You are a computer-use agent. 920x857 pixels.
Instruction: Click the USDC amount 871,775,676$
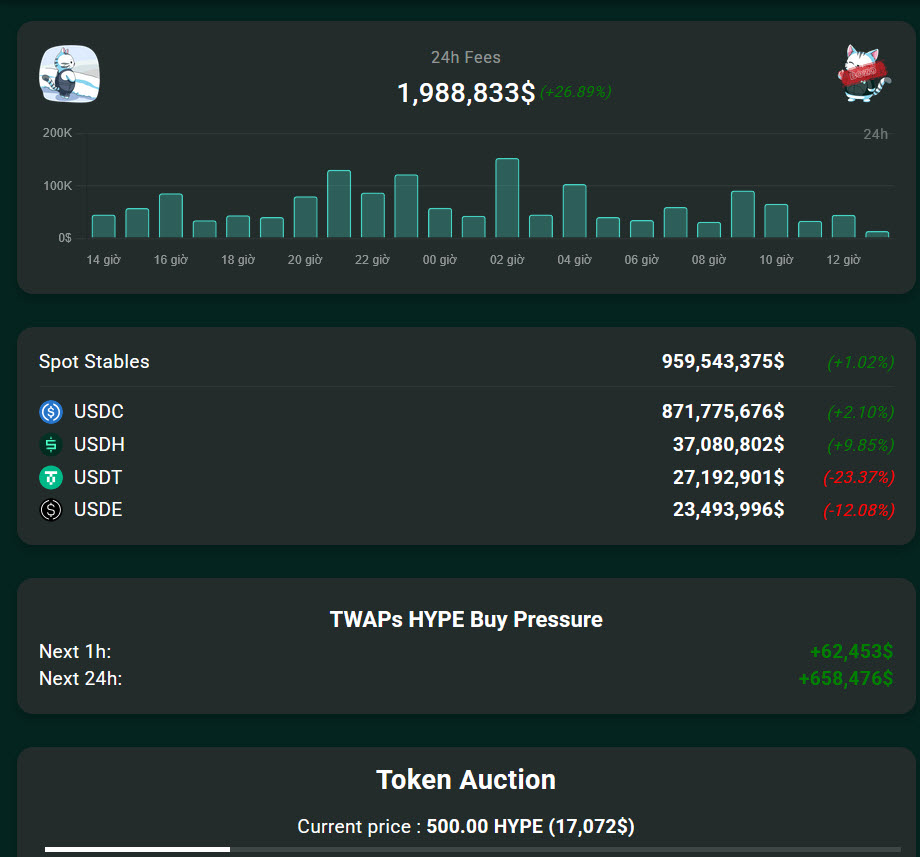pos(723,412)
